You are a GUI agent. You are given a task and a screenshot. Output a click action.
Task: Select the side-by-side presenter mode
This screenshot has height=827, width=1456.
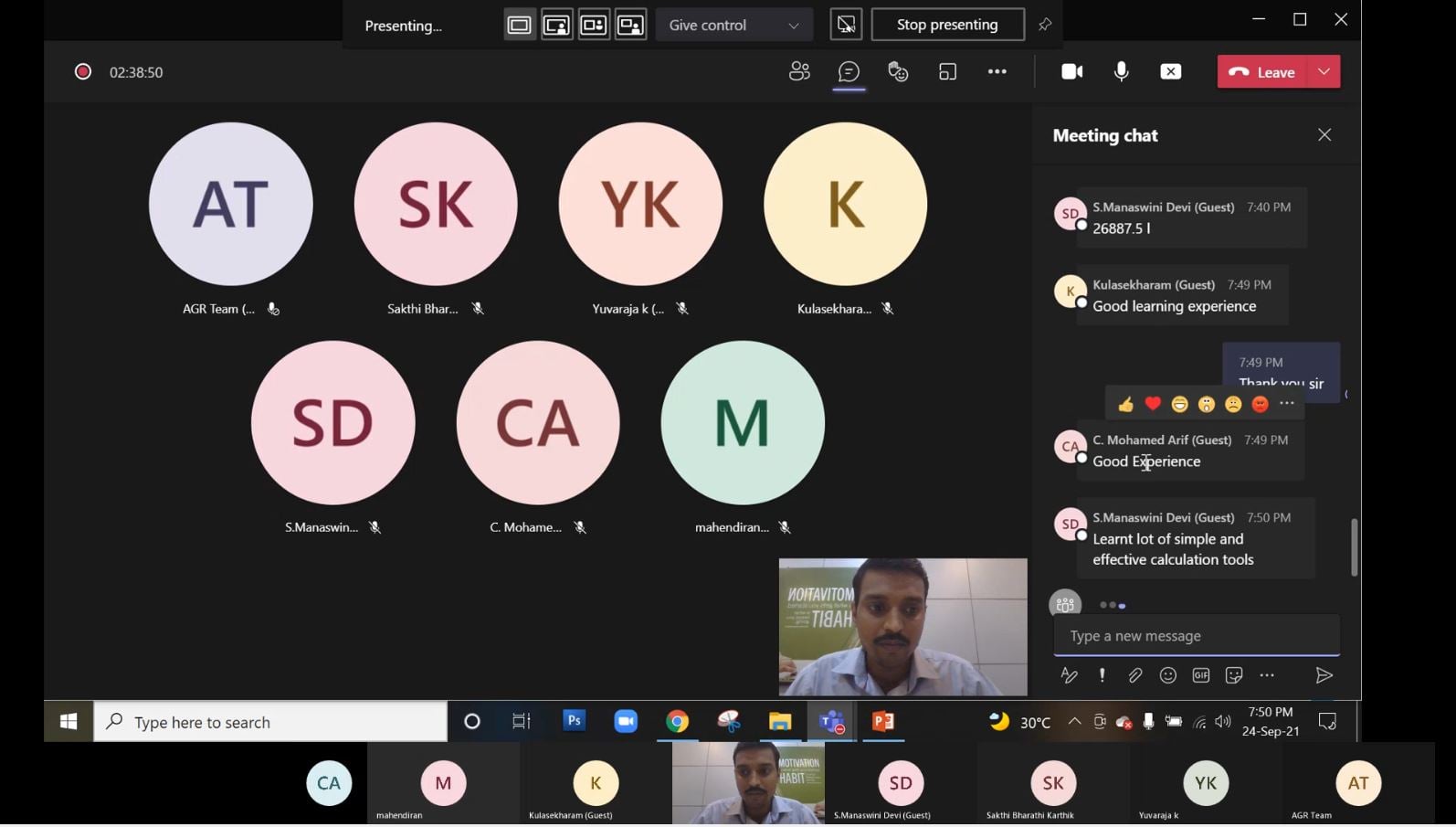point(594,25)
